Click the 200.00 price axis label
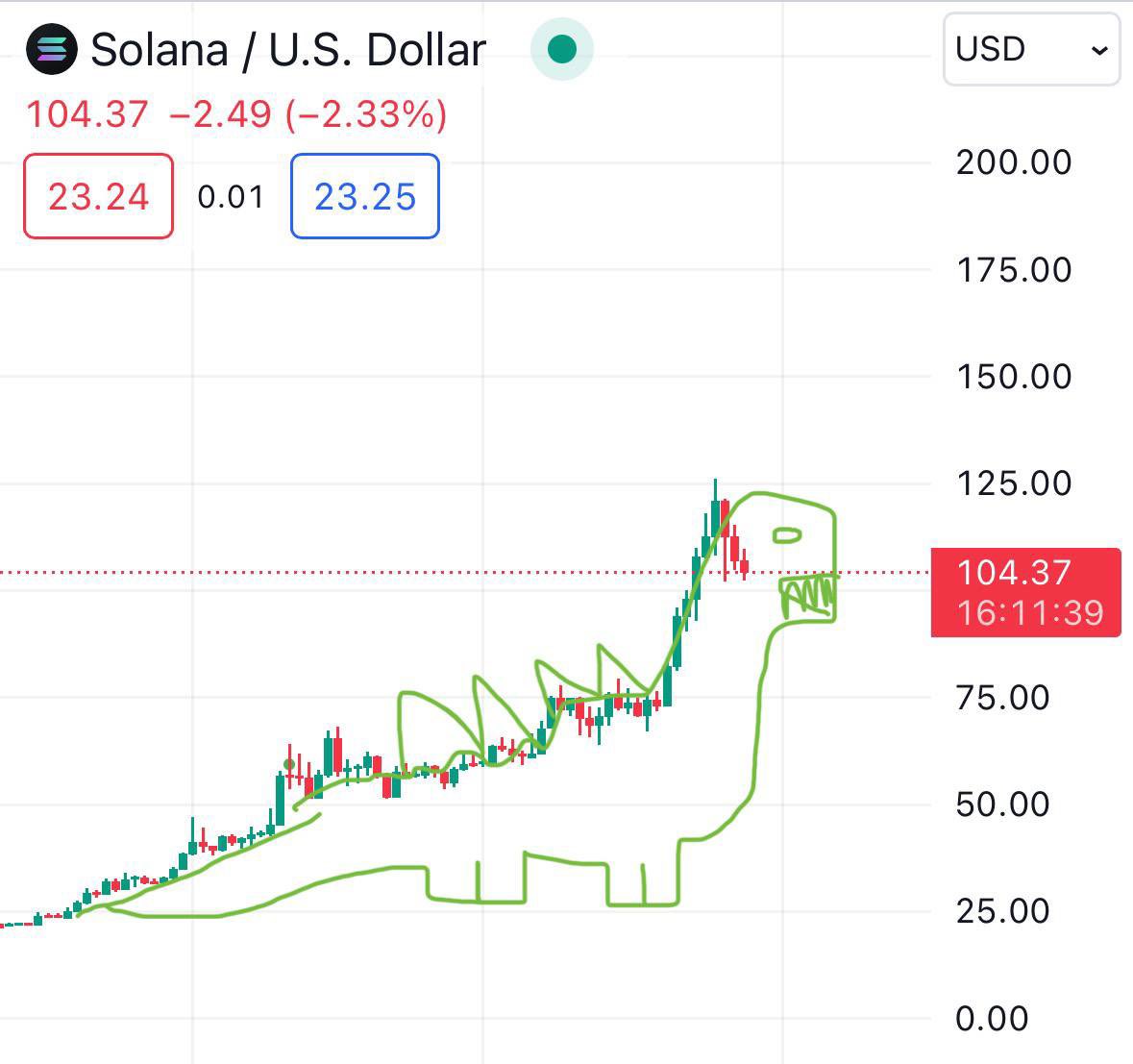The height and width of the screenshot is (1064, 1133). [1014, 162]
